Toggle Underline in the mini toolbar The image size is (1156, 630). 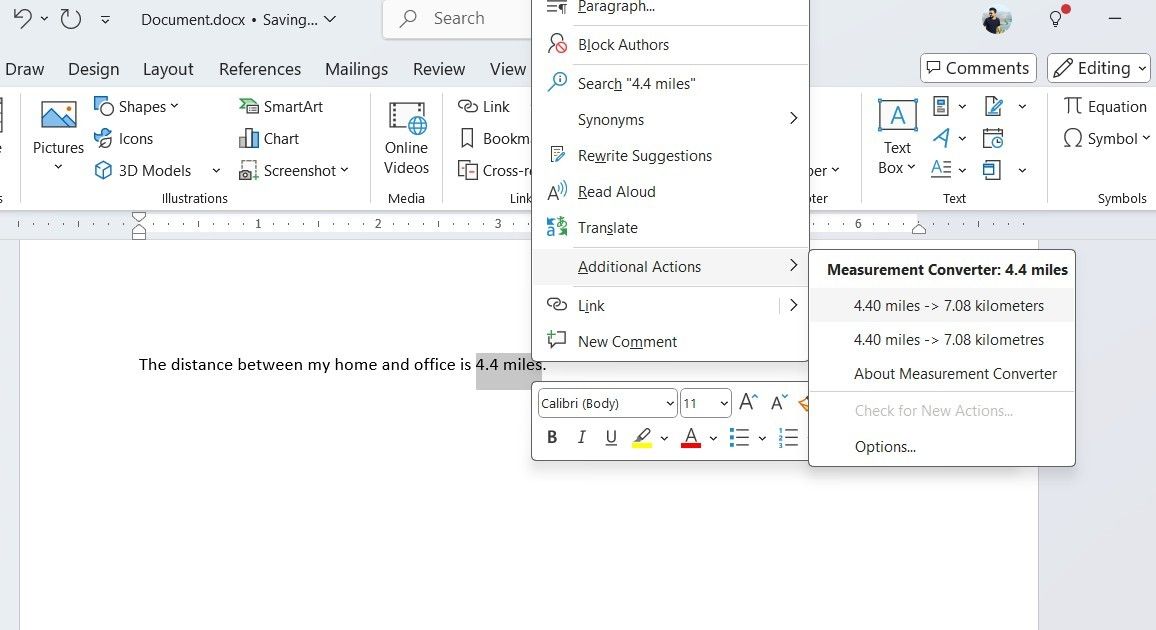coord(611,438)
